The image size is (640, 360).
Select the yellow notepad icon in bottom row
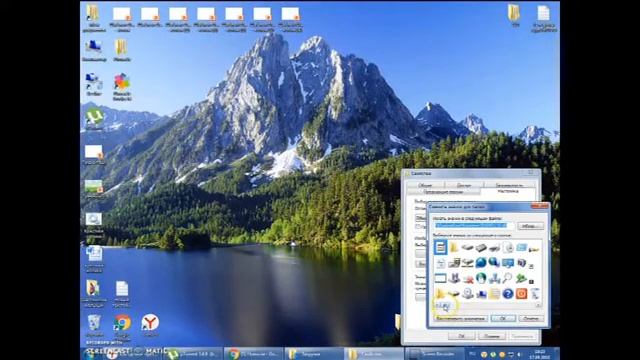[x=494, y=293]
